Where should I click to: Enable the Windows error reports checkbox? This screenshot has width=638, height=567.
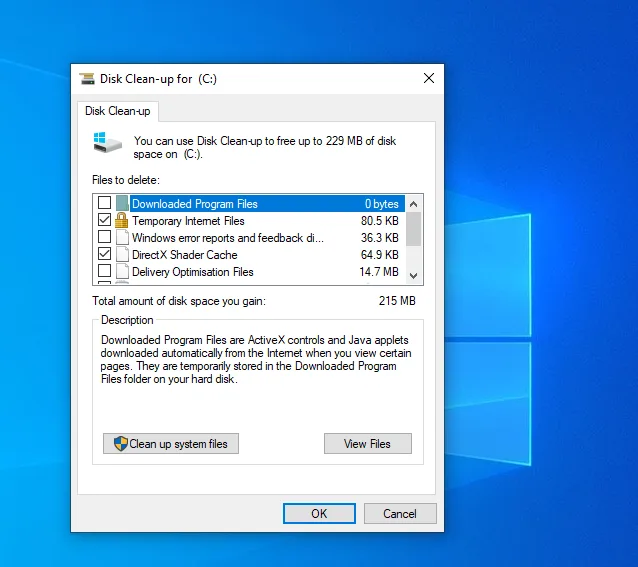pyautogui.click(x=104, y=238)
